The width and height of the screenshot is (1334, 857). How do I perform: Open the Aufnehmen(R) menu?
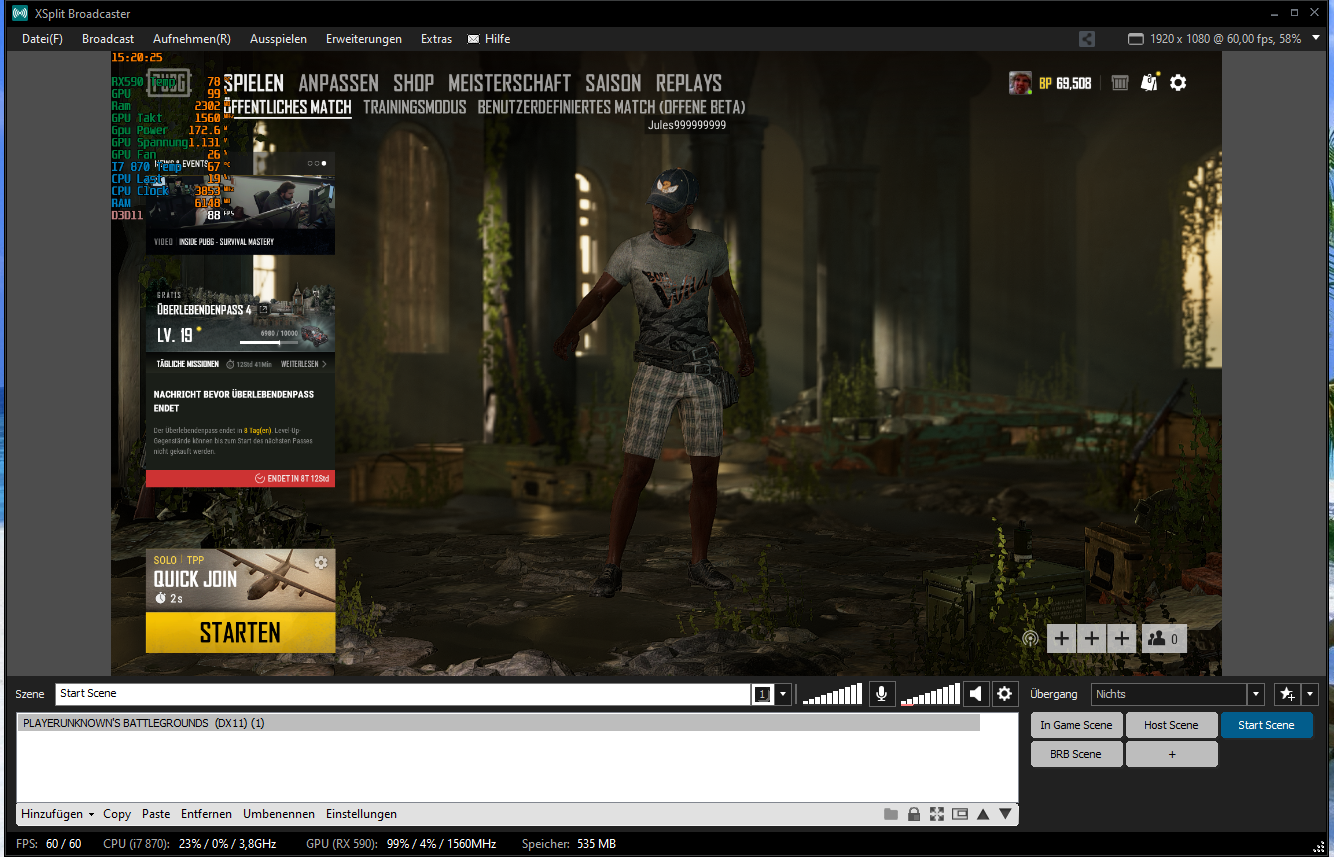pyautogui.click(x=192, y=39)
